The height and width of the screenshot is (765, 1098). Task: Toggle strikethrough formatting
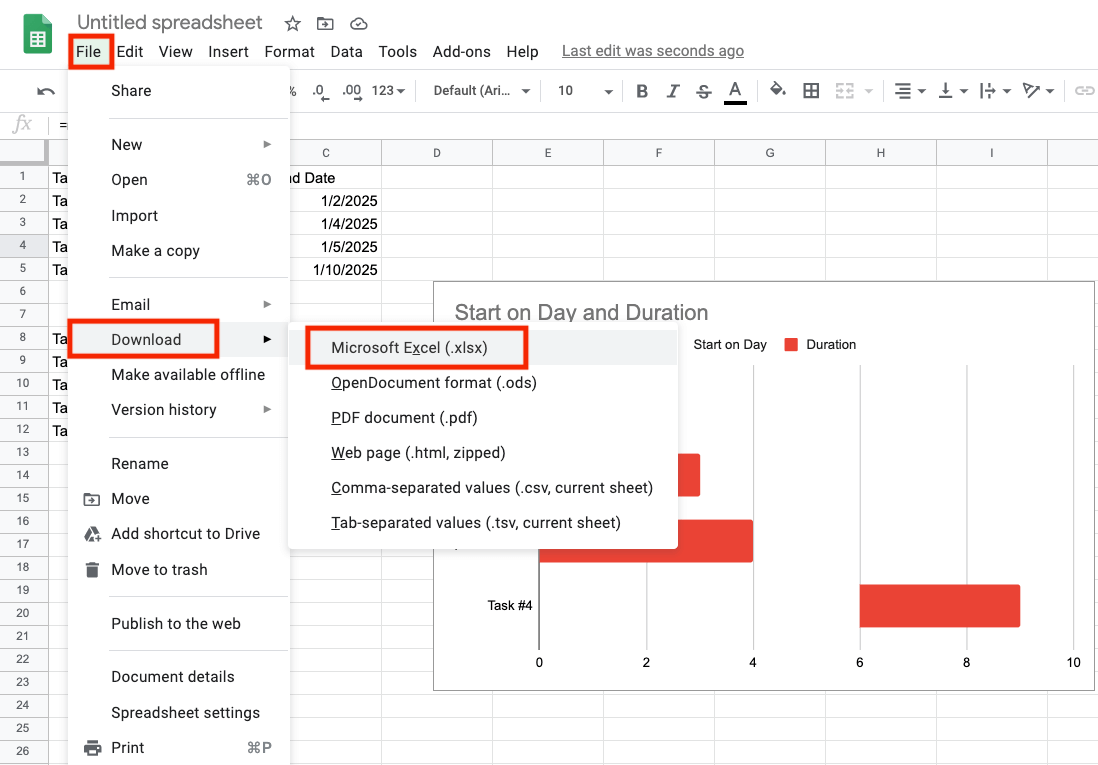click(703, 91)
